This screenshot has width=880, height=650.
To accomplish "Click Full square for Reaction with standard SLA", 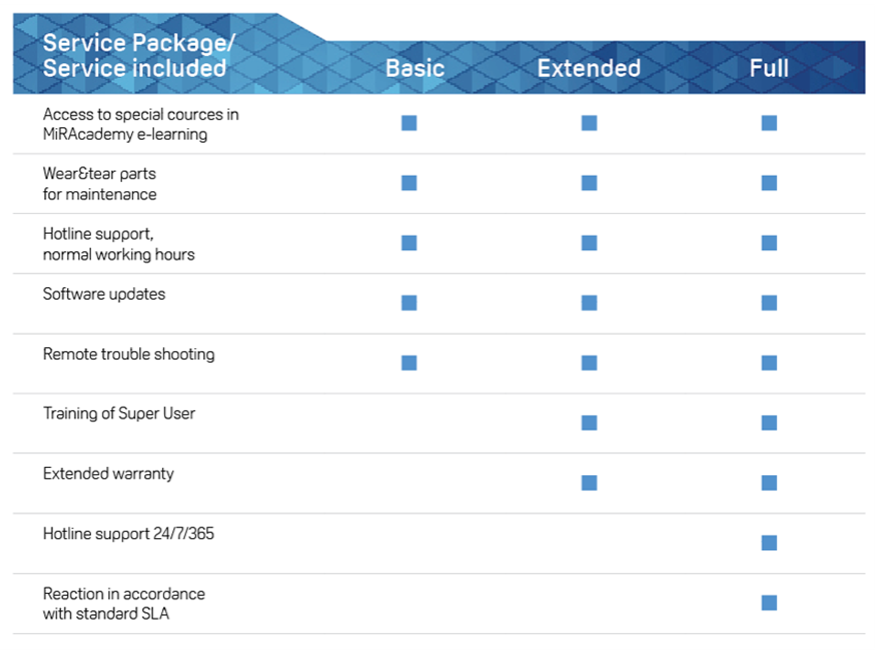I will [x=769, y=603].
